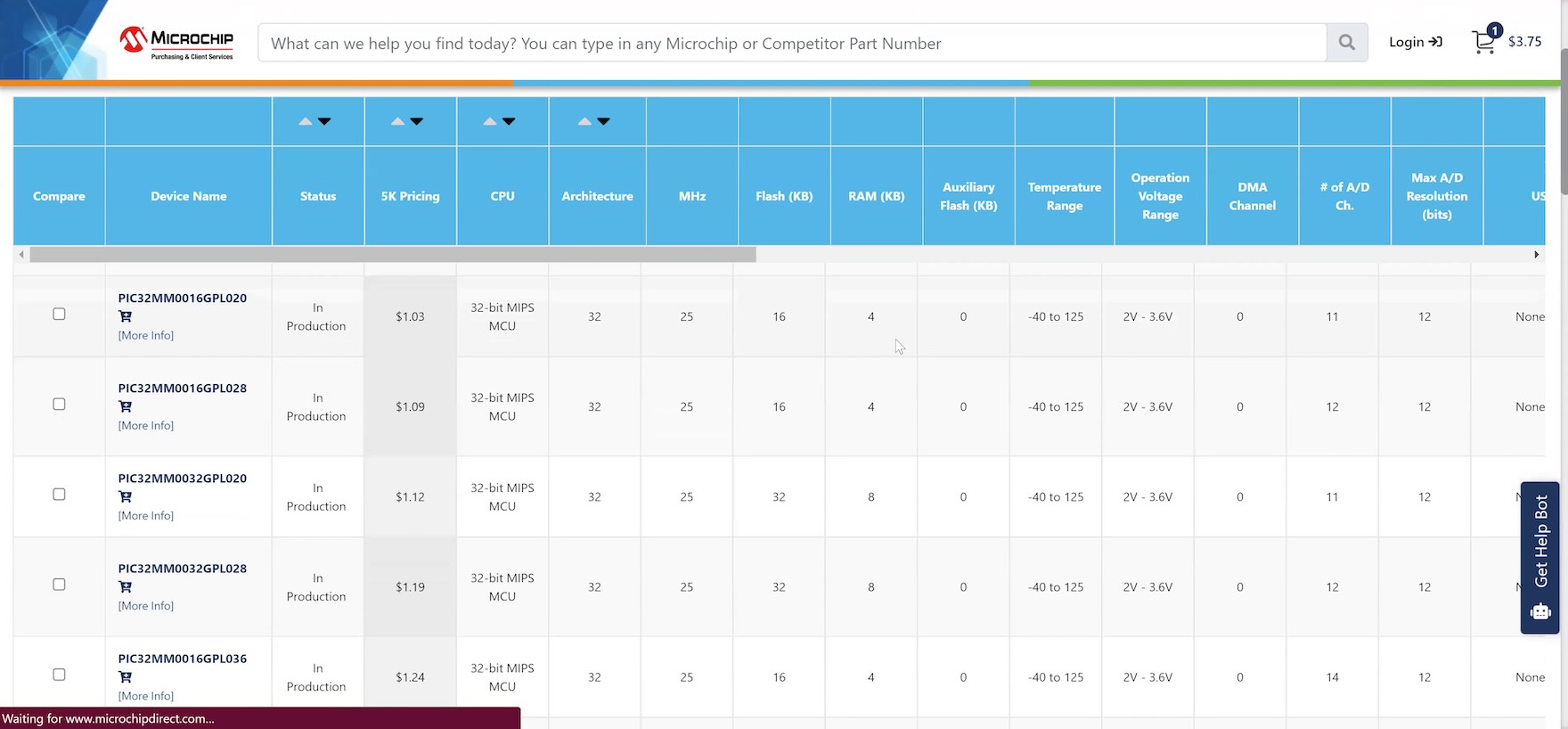1568x729 pixels.
Task: Sort Architecture column descending with down arrow
Action: [604, 121]
